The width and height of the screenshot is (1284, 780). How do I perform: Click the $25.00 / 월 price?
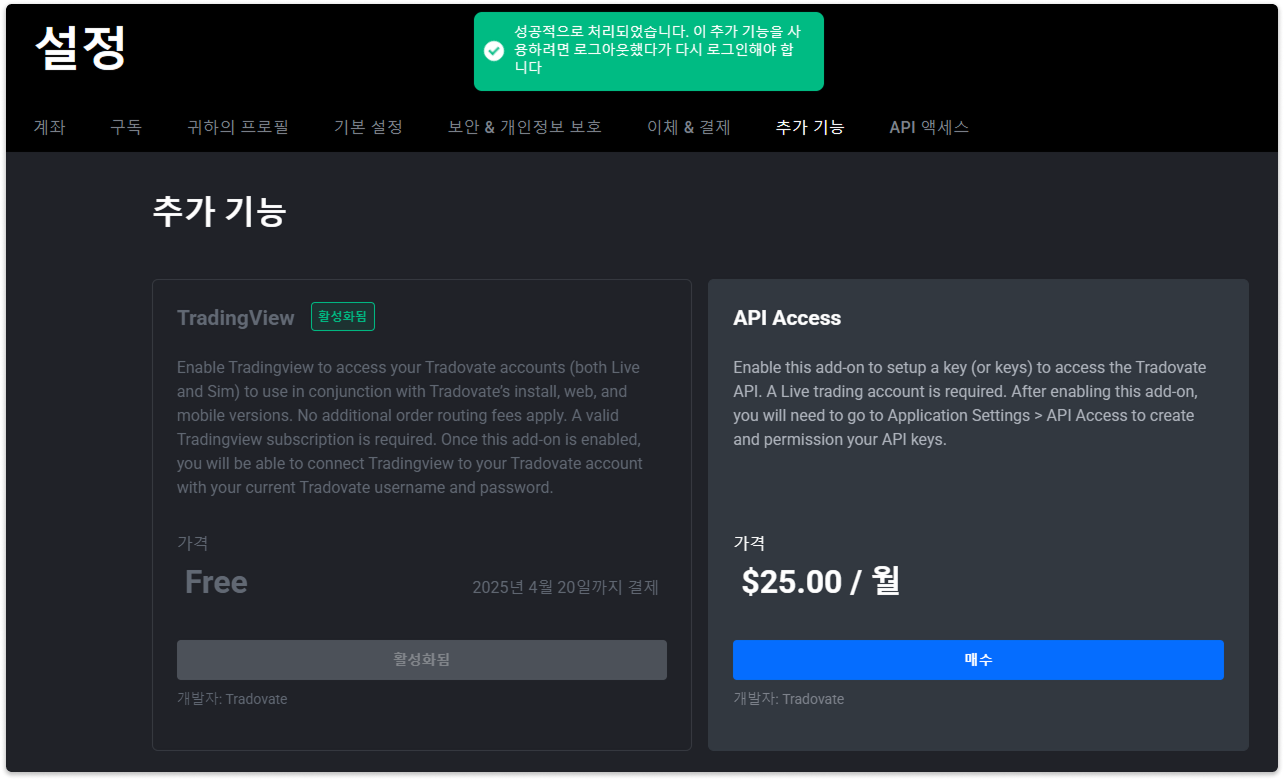point(821,582)
